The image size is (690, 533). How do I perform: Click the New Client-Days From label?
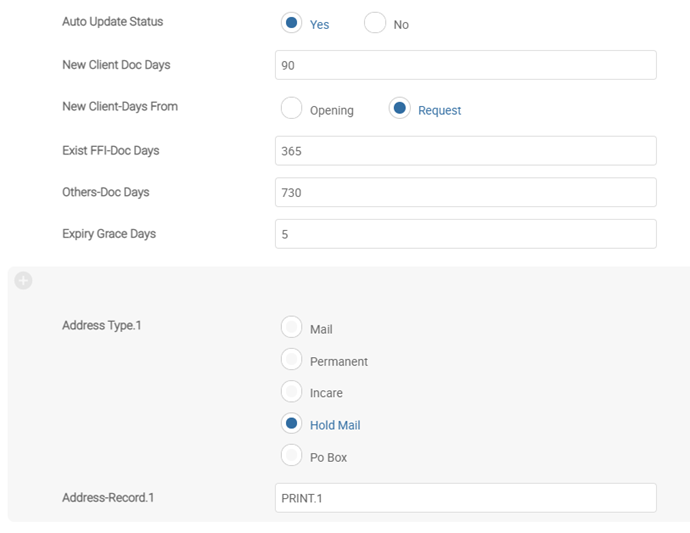[x=120, y=107]
